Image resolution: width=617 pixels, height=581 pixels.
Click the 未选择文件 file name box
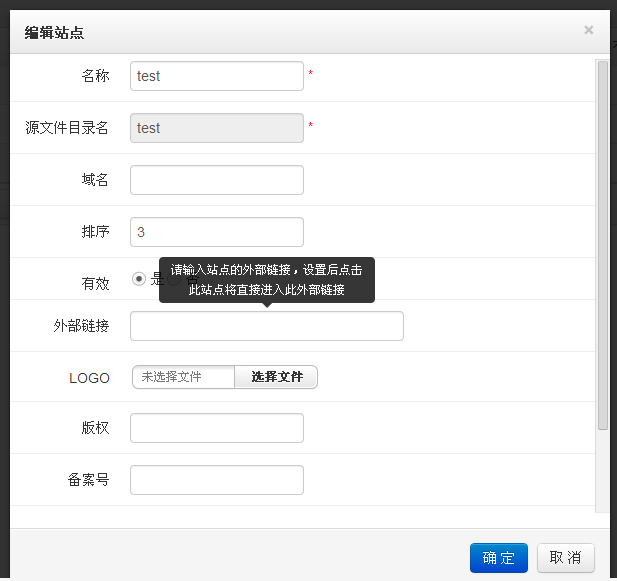[183, 377]
